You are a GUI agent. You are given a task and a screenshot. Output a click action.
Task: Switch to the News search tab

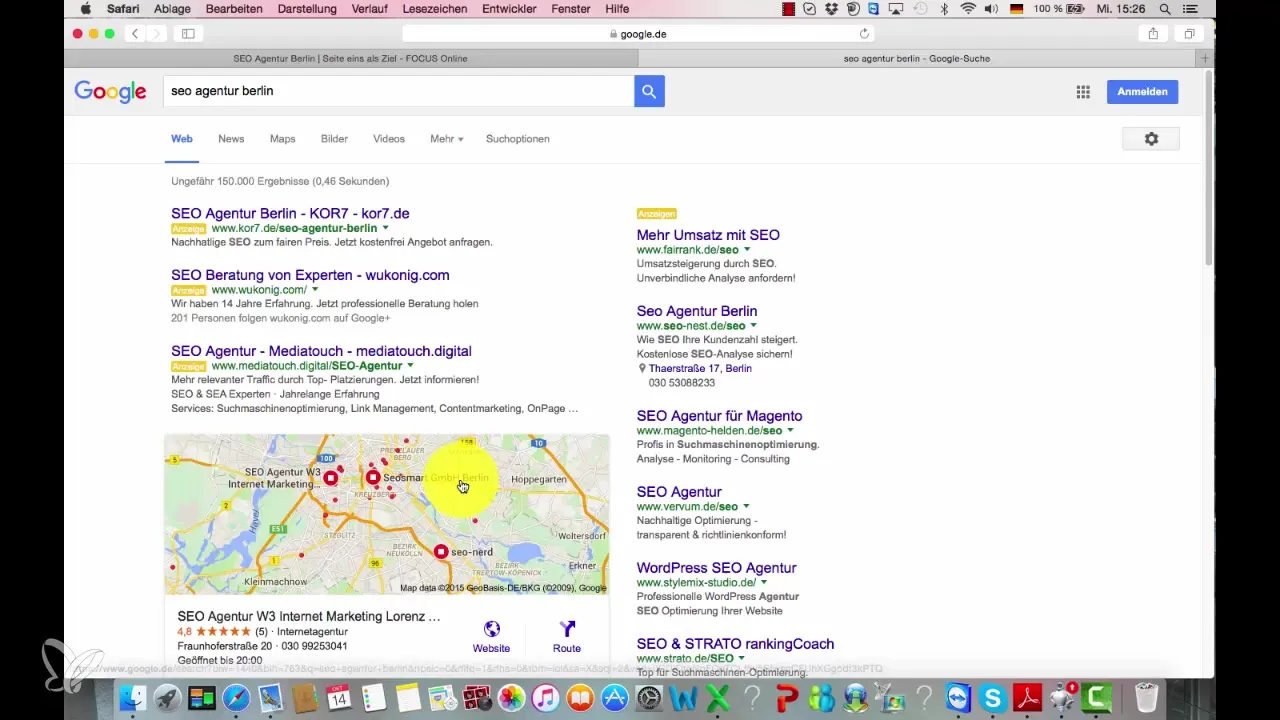(x=231, y=139)
